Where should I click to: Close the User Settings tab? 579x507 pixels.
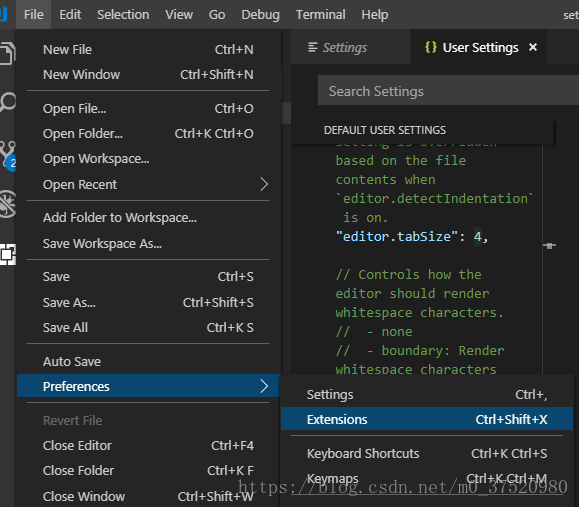(532, 47)
